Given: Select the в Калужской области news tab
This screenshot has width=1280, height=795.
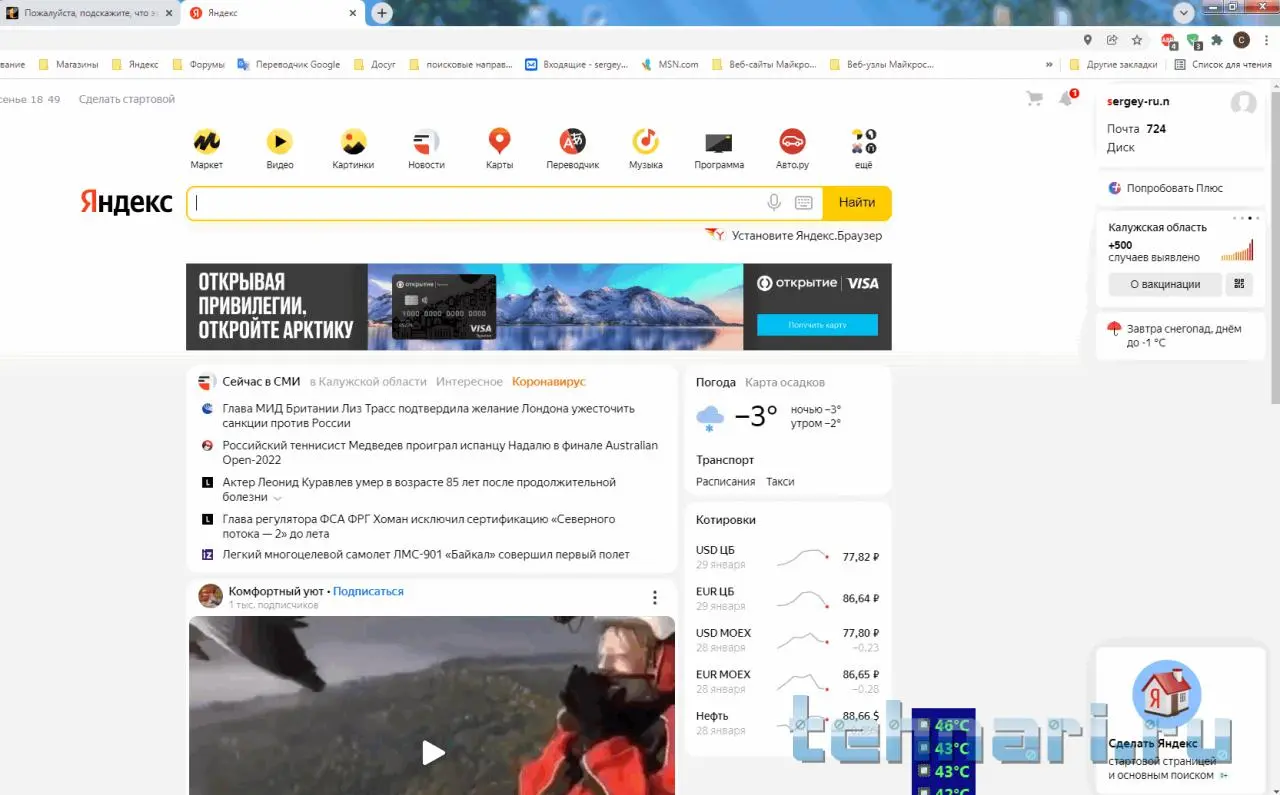Looking at the screenshot, I should [x=368, y=382].
